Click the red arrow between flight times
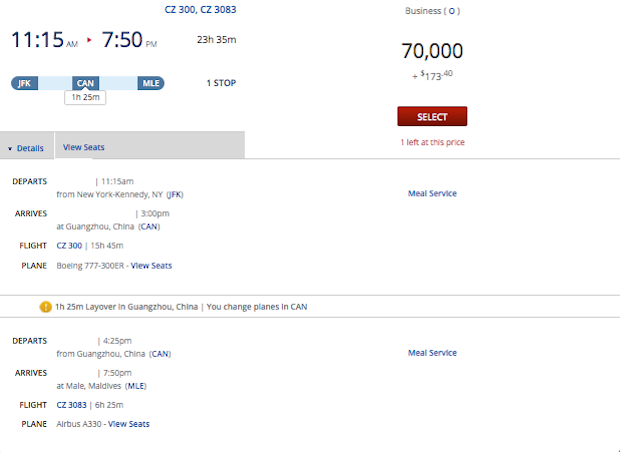Image resolution: width=620 pixels, height=452 pixels. 88,40
